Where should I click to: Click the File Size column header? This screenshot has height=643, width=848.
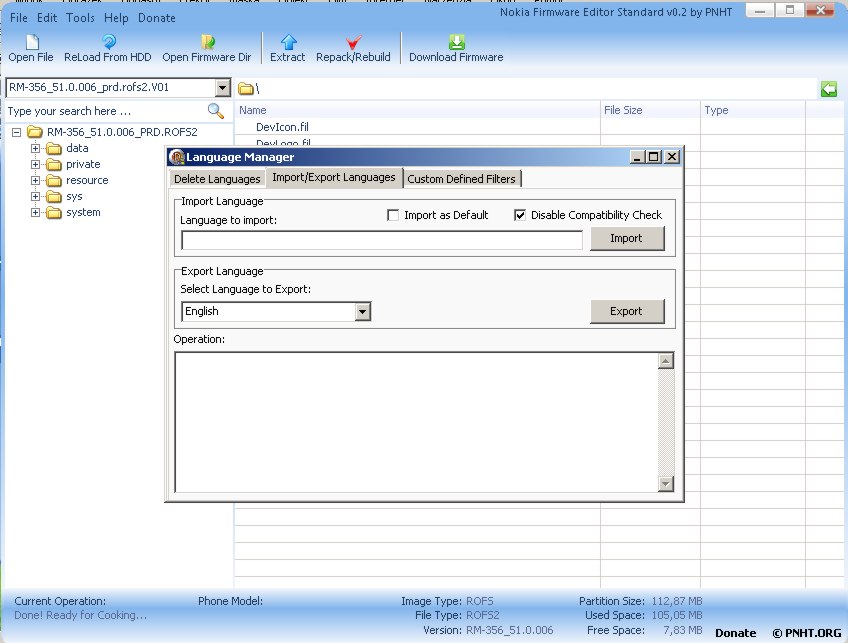650,110
